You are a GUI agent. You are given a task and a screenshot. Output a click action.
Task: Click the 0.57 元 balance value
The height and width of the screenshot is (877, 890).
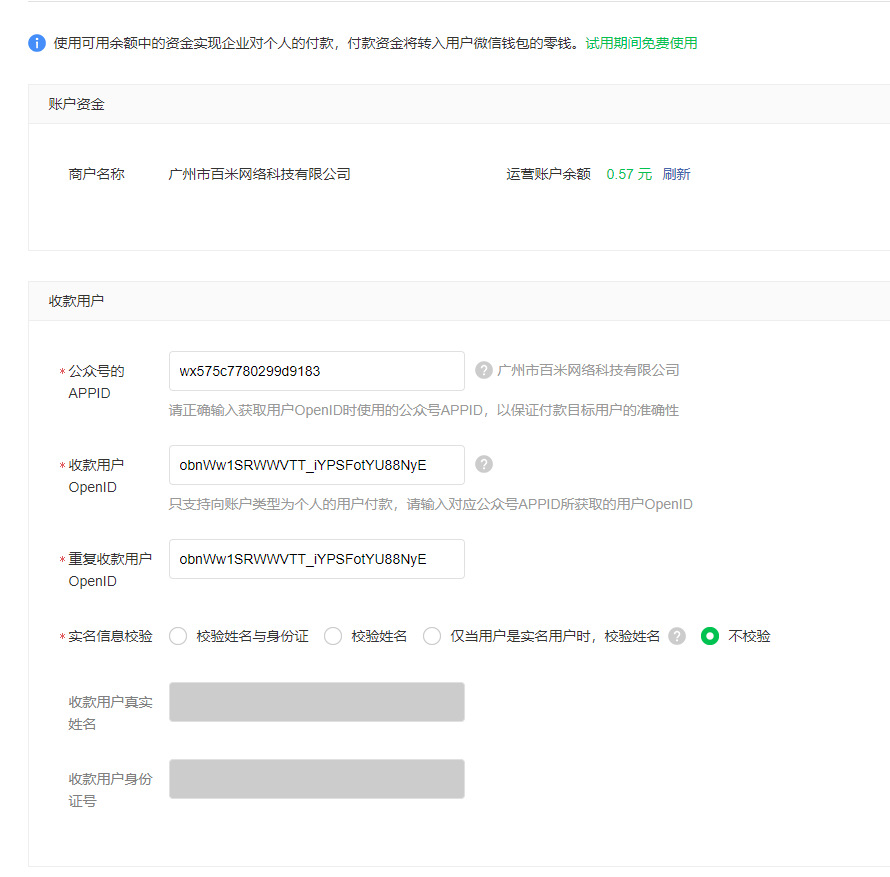pos(629,174)
